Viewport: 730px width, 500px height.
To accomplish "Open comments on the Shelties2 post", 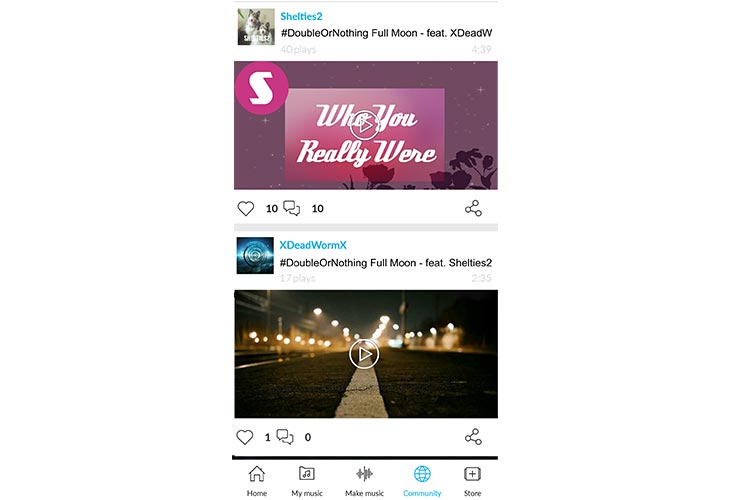I will click(292, 208).
